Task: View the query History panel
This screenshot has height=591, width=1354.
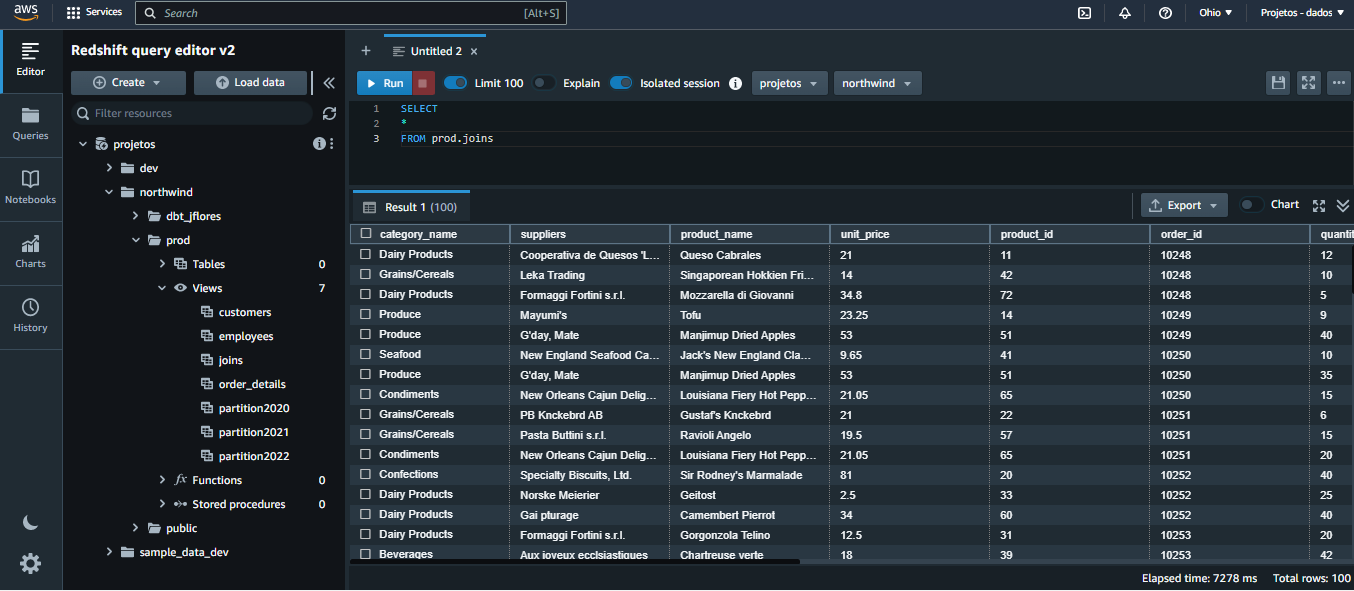Action: pos(31,312)
